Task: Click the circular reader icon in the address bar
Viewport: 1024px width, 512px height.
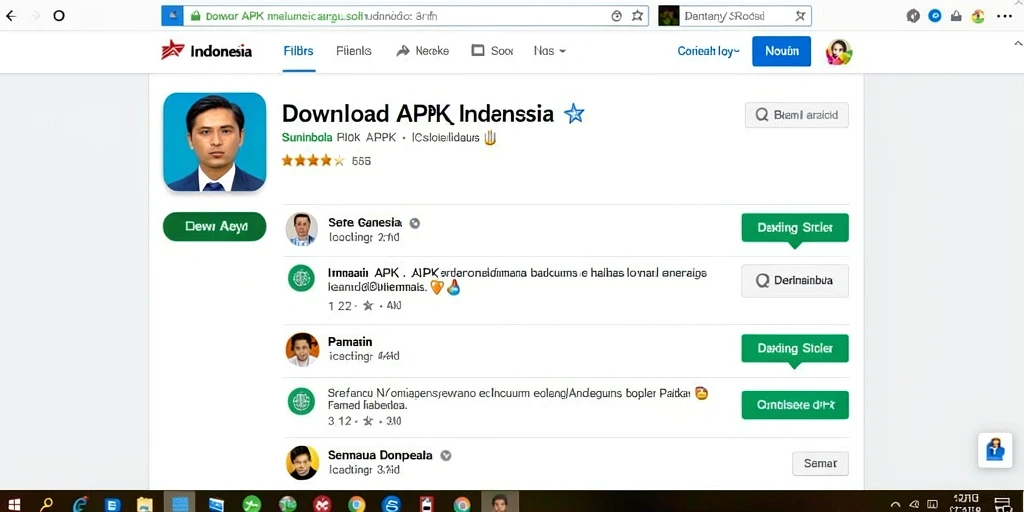Action: coord(616,16)
